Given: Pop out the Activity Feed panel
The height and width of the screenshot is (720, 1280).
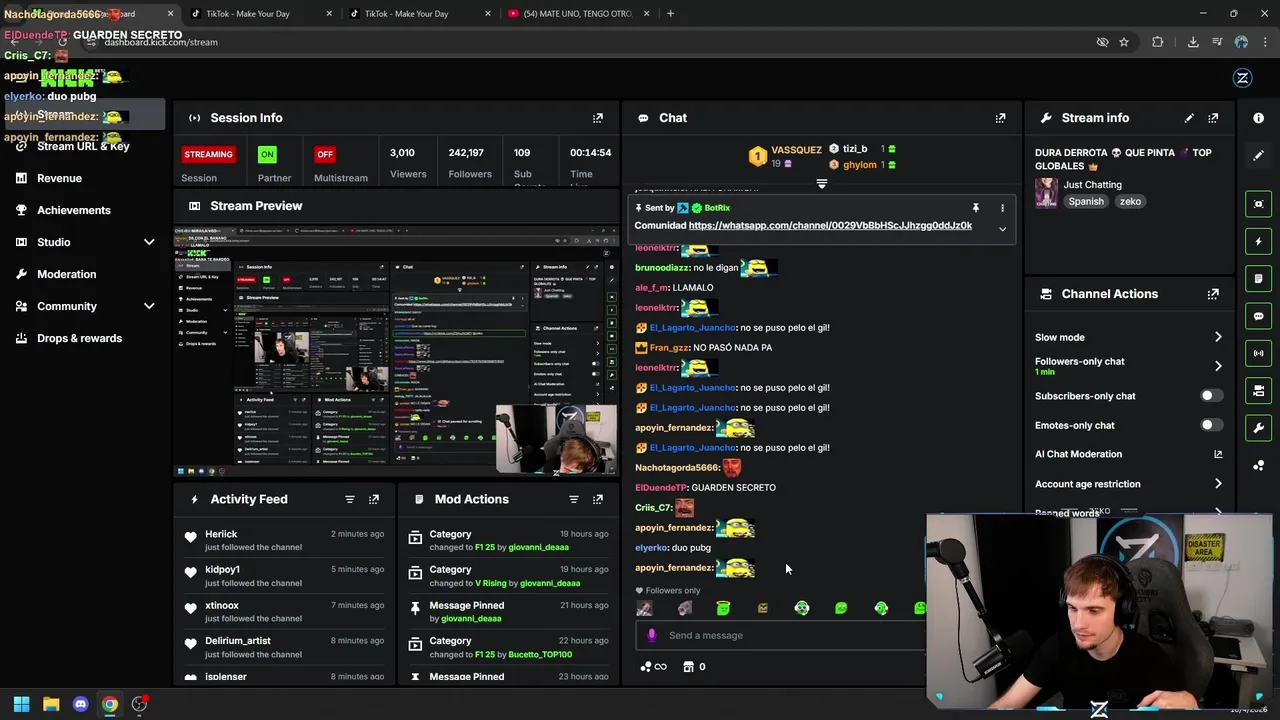Looking at the screenshot, I should 374,499.
